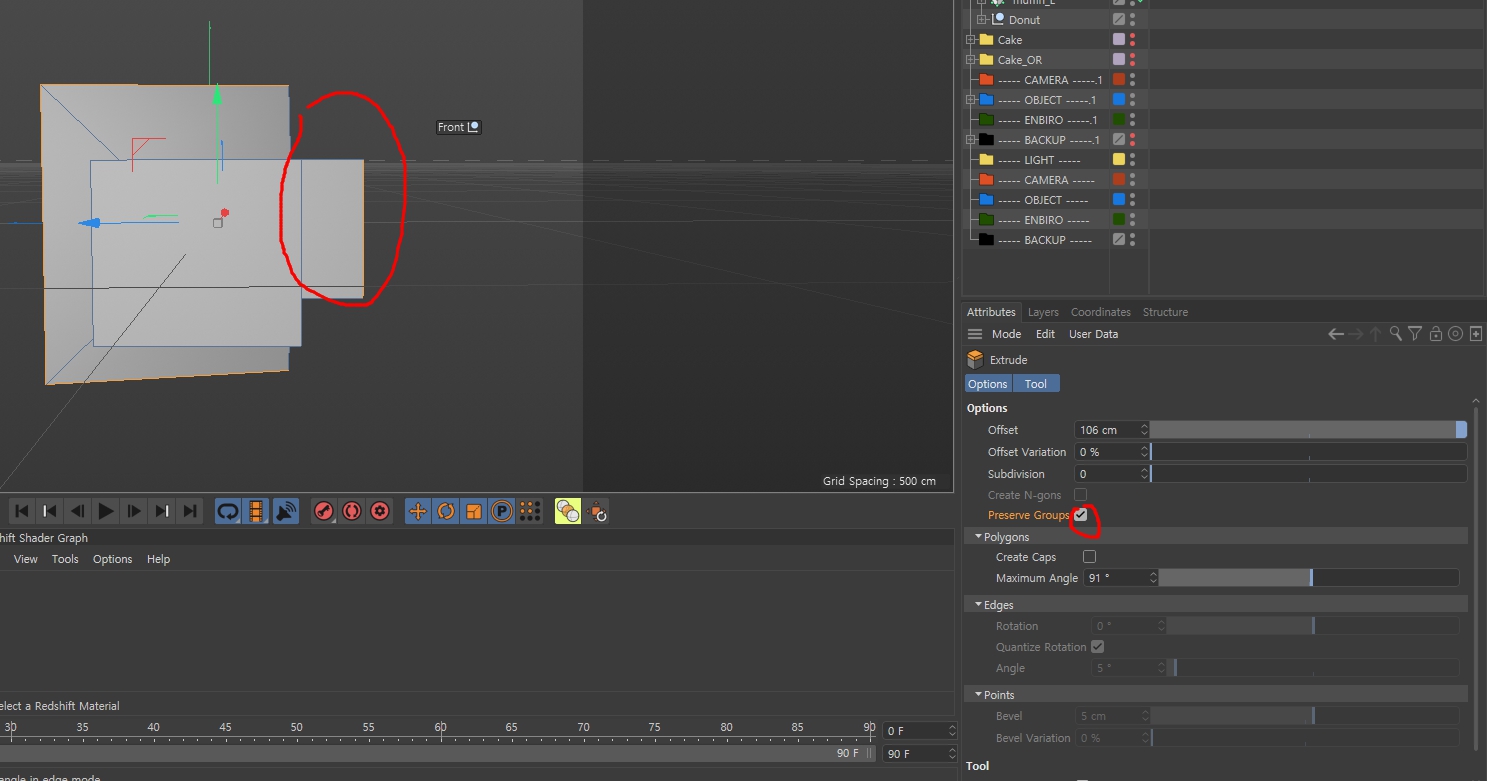Image resolution: width=1487 pixels, height=781 pixels.
Task: Expand the Cake_OR folder
Action: [970, 60]
